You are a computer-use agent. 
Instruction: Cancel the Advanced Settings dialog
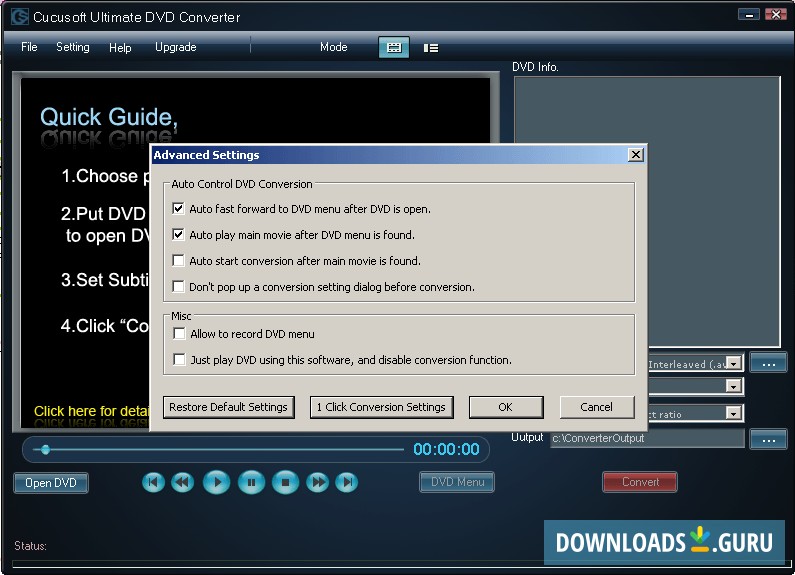pyautogui.click(x=597, y=407)
